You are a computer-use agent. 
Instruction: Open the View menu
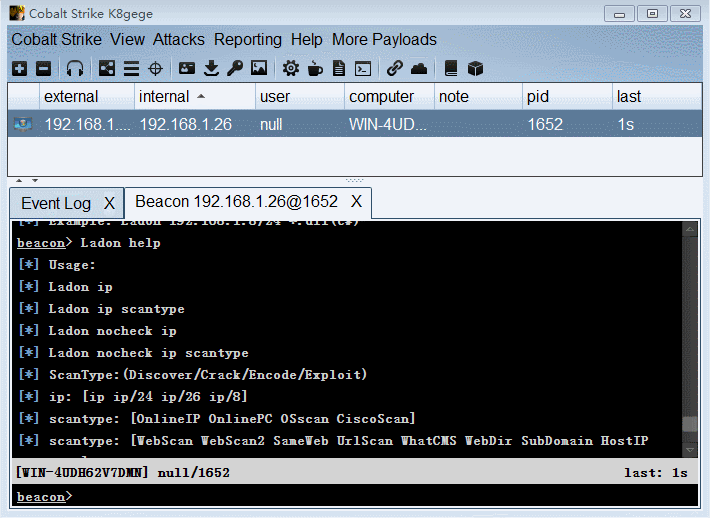(127, 40)
